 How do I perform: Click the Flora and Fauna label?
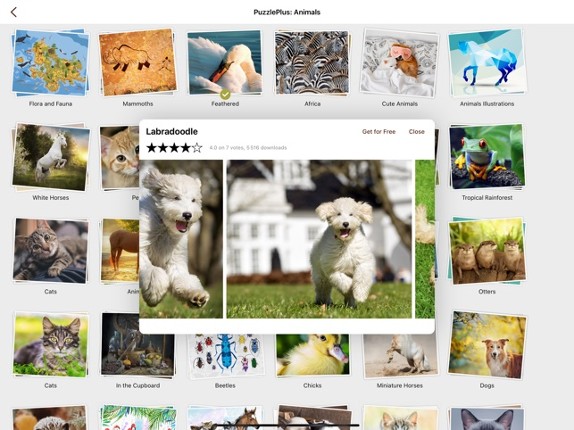coord(51,104)
